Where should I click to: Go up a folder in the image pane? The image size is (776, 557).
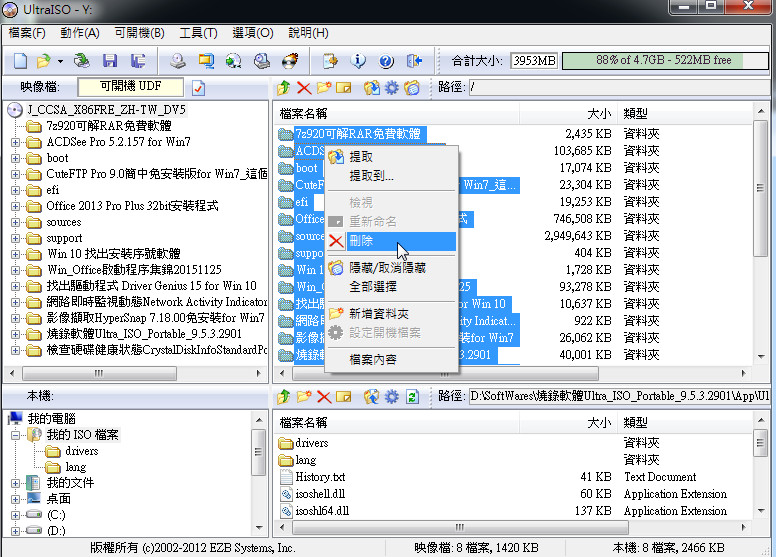(x=284, y=88)
